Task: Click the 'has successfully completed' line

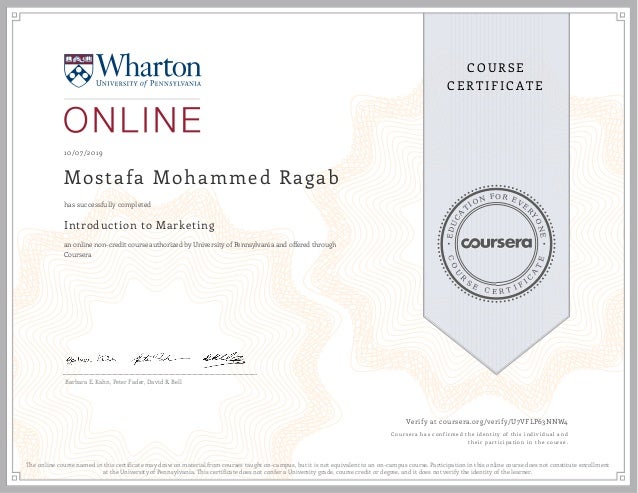Action: click(107, 204)
